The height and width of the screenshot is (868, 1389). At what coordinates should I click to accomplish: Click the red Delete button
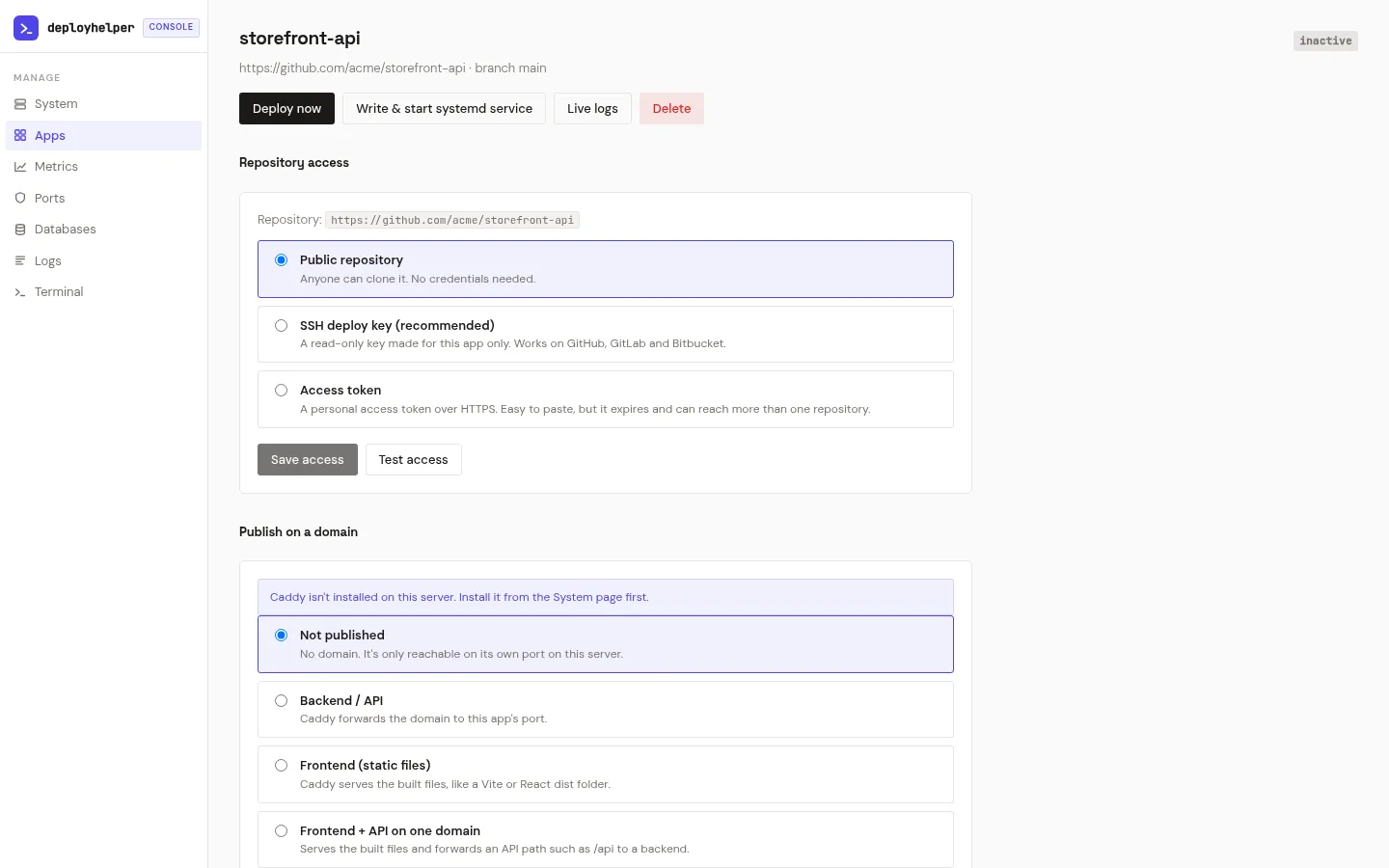tap(671, 109)
